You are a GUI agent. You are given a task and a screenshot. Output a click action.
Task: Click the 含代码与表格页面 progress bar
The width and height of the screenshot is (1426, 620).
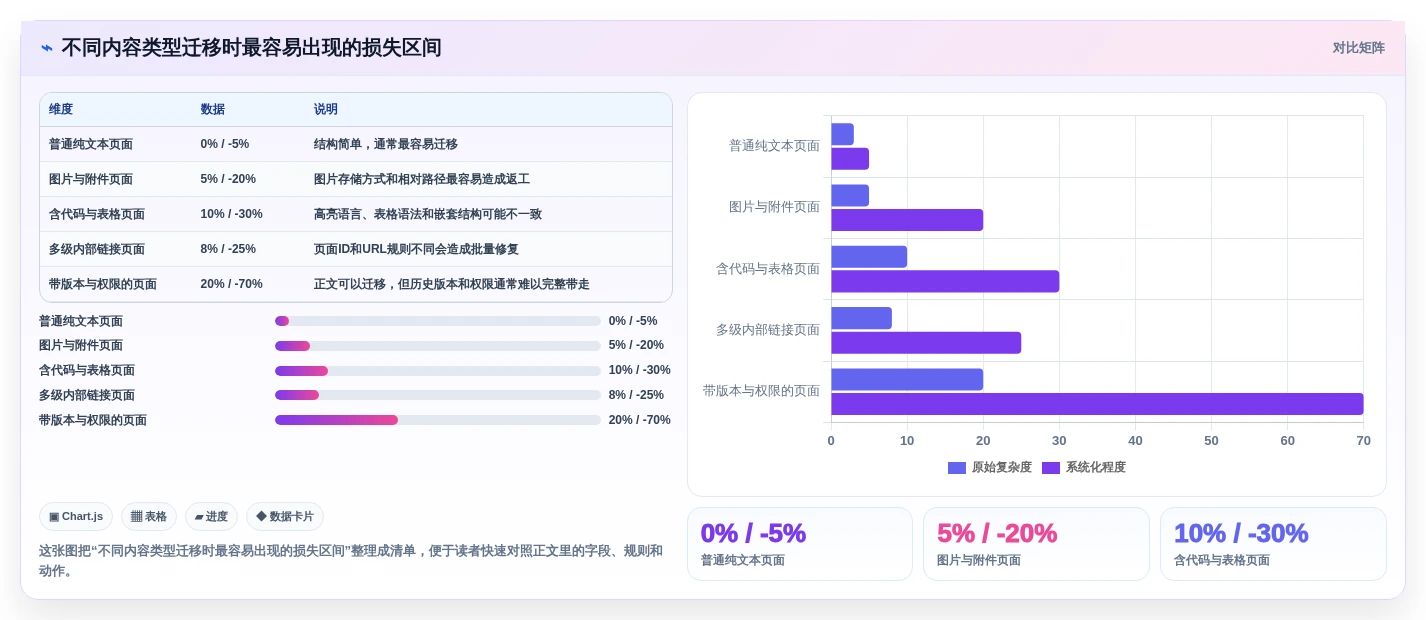pos(438,371)
